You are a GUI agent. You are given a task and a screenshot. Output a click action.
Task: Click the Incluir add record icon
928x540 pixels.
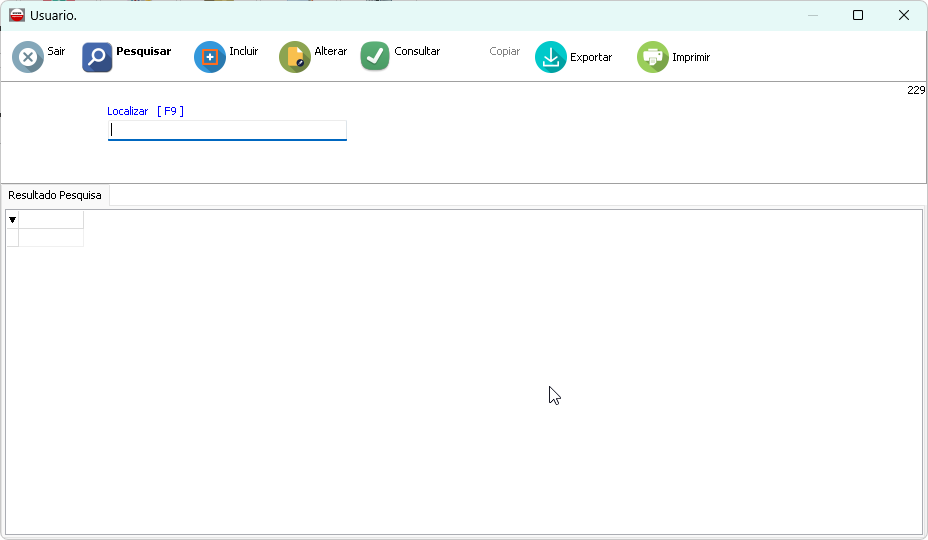pos(210,57)
